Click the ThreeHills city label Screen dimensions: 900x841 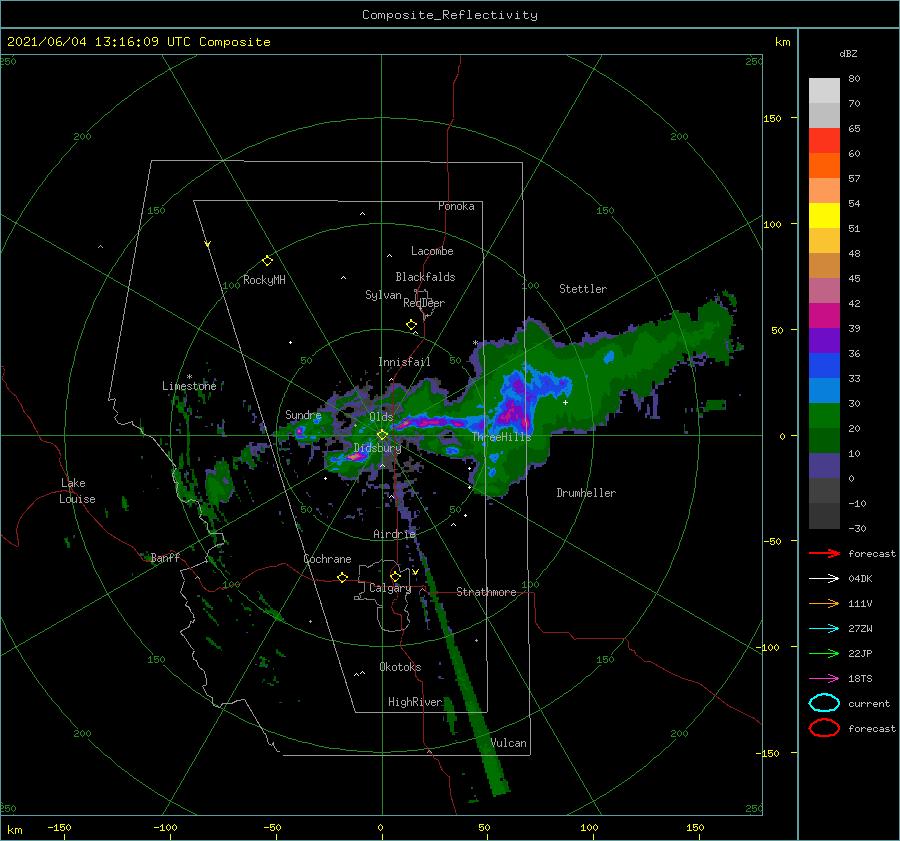point(501,437)
